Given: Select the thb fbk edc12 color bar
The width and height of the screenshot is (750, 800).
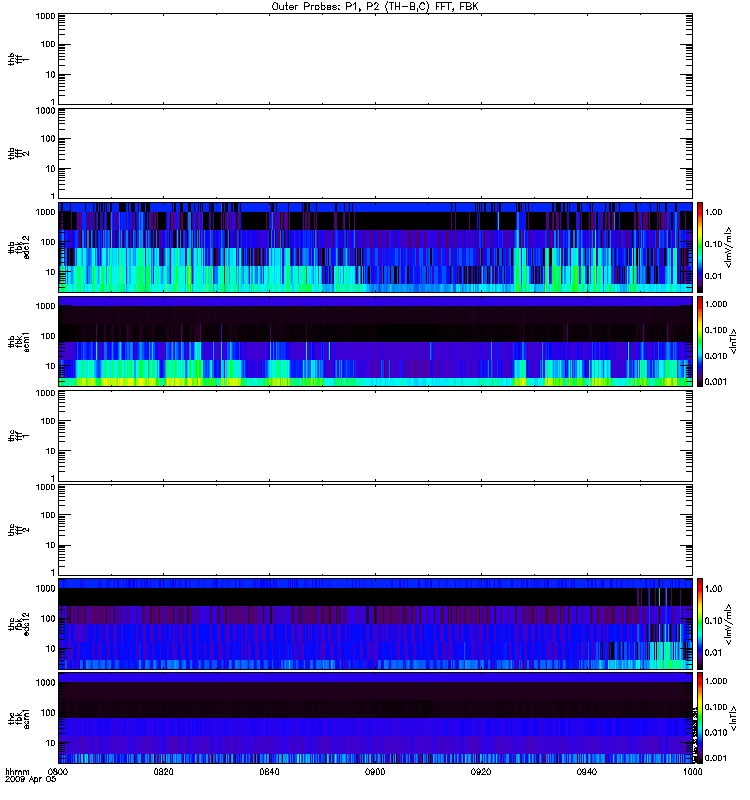Looking at the screenshot, I should 700,247.
